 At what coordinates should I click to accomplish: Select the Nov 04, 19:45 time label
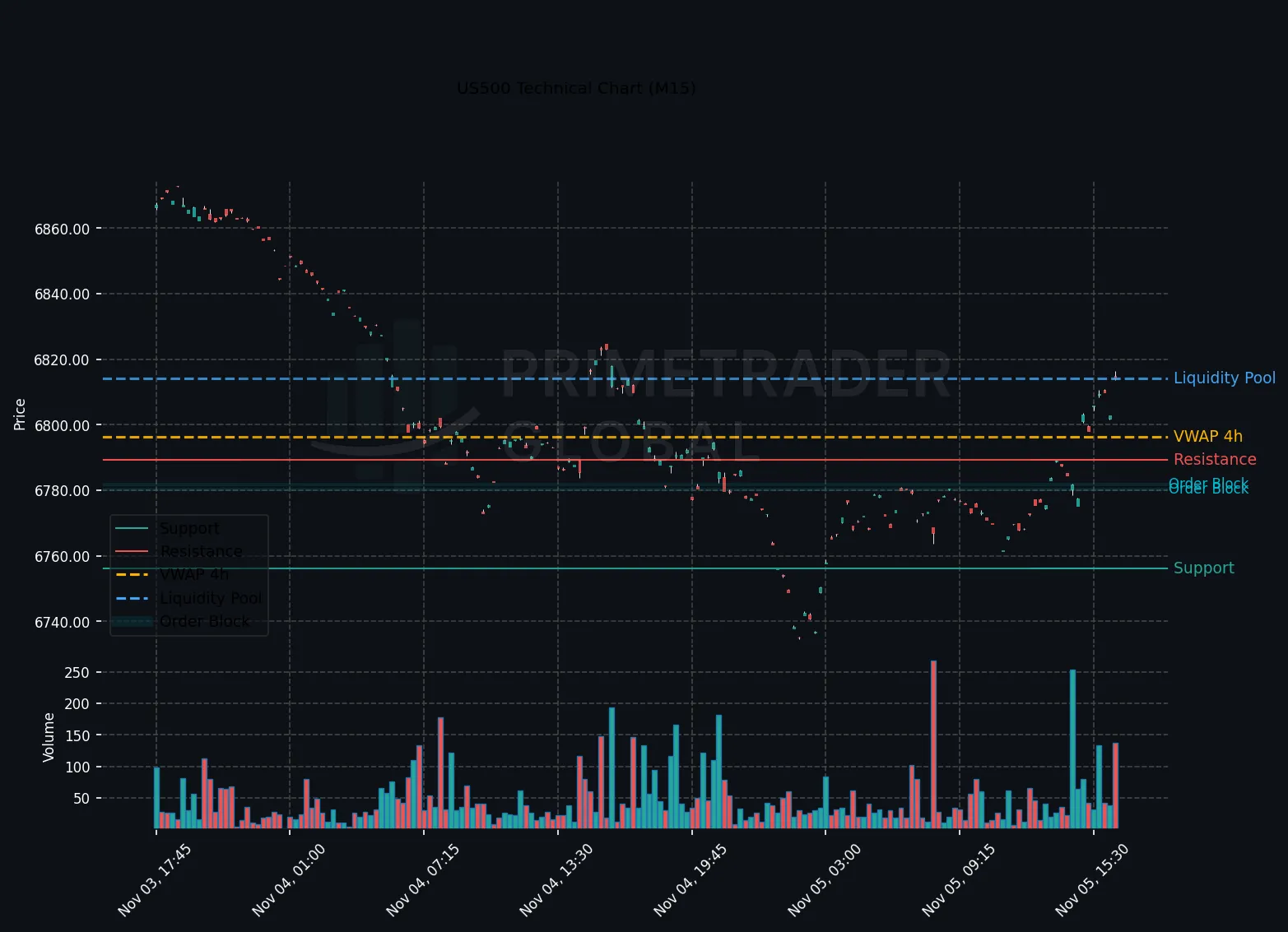(690, 879)
